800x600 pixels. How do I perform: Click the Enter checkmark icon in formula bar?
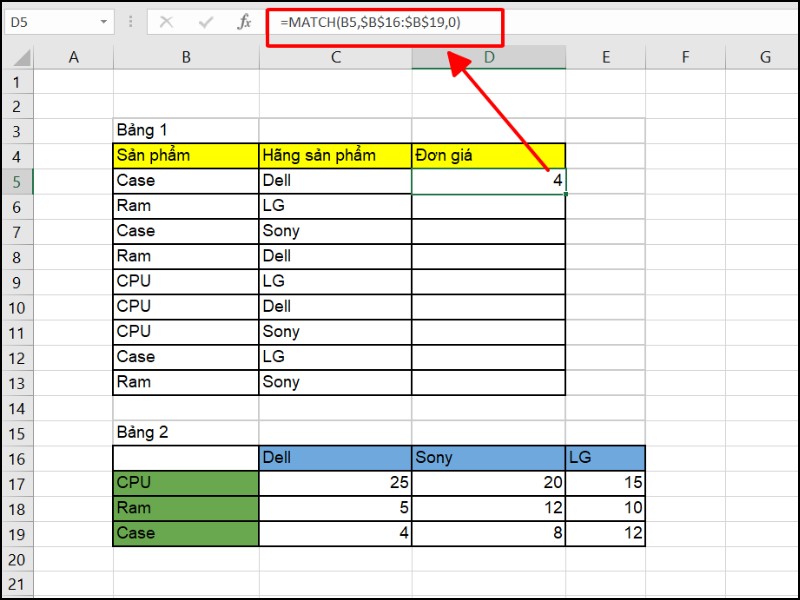(x=206, y=22)
